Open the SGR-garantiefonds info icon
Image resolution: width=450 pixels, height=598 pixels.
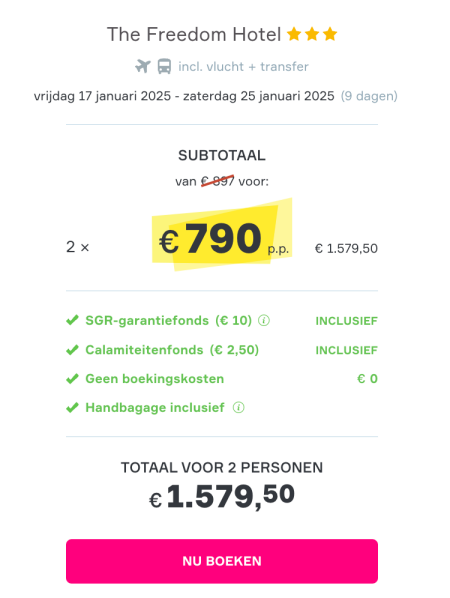click(x=264, y=320)
